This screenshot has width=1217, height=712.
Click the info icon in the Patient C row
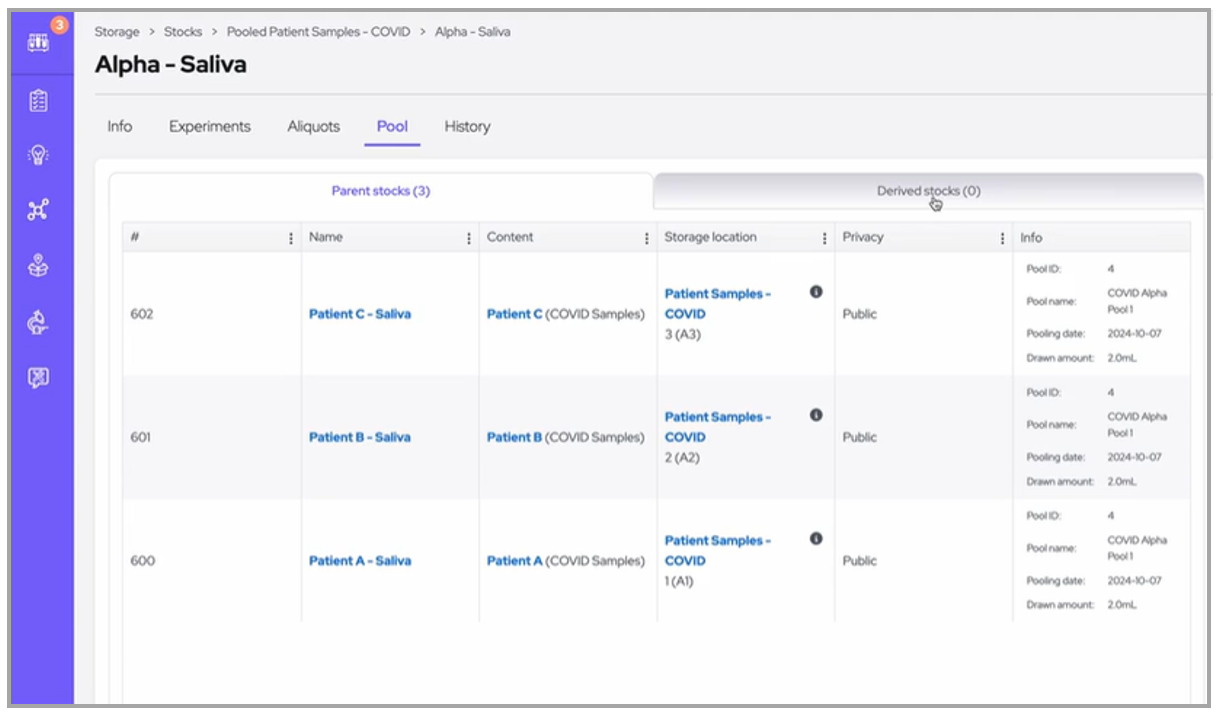[x=815, y=292]
